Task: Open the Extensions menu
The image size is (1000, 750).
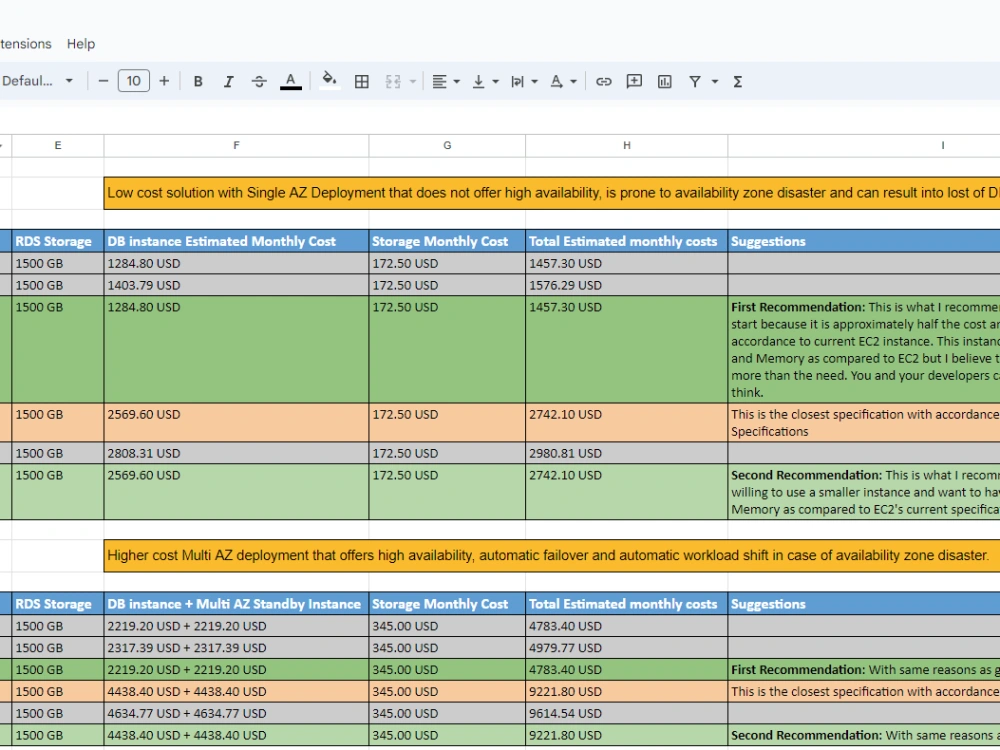Action: click(26, 44)
